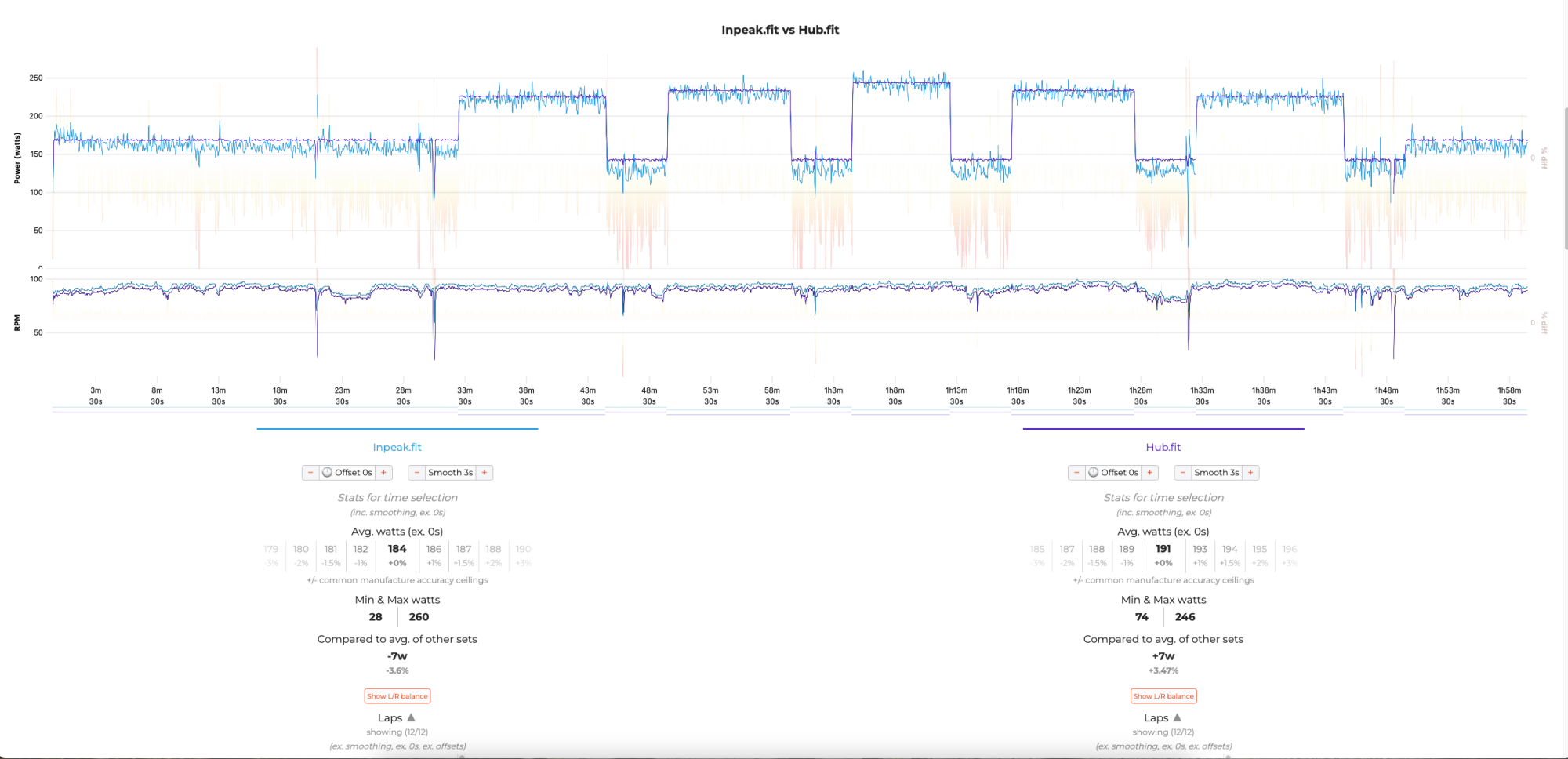Click the 182 value marked -1% under Inpeak.fit
This screenshot has width=1568, height=759.
pyautogui.click(x=361, y=550)
